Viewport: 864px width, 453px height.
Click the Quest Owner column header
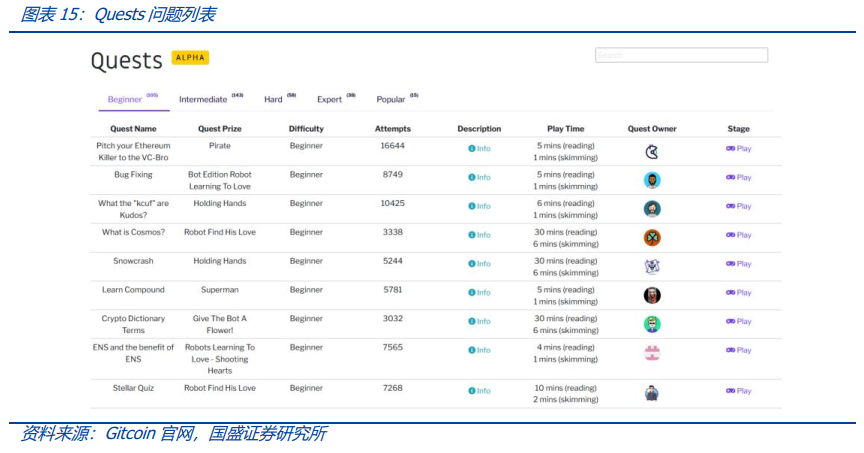tap(652, 128)
